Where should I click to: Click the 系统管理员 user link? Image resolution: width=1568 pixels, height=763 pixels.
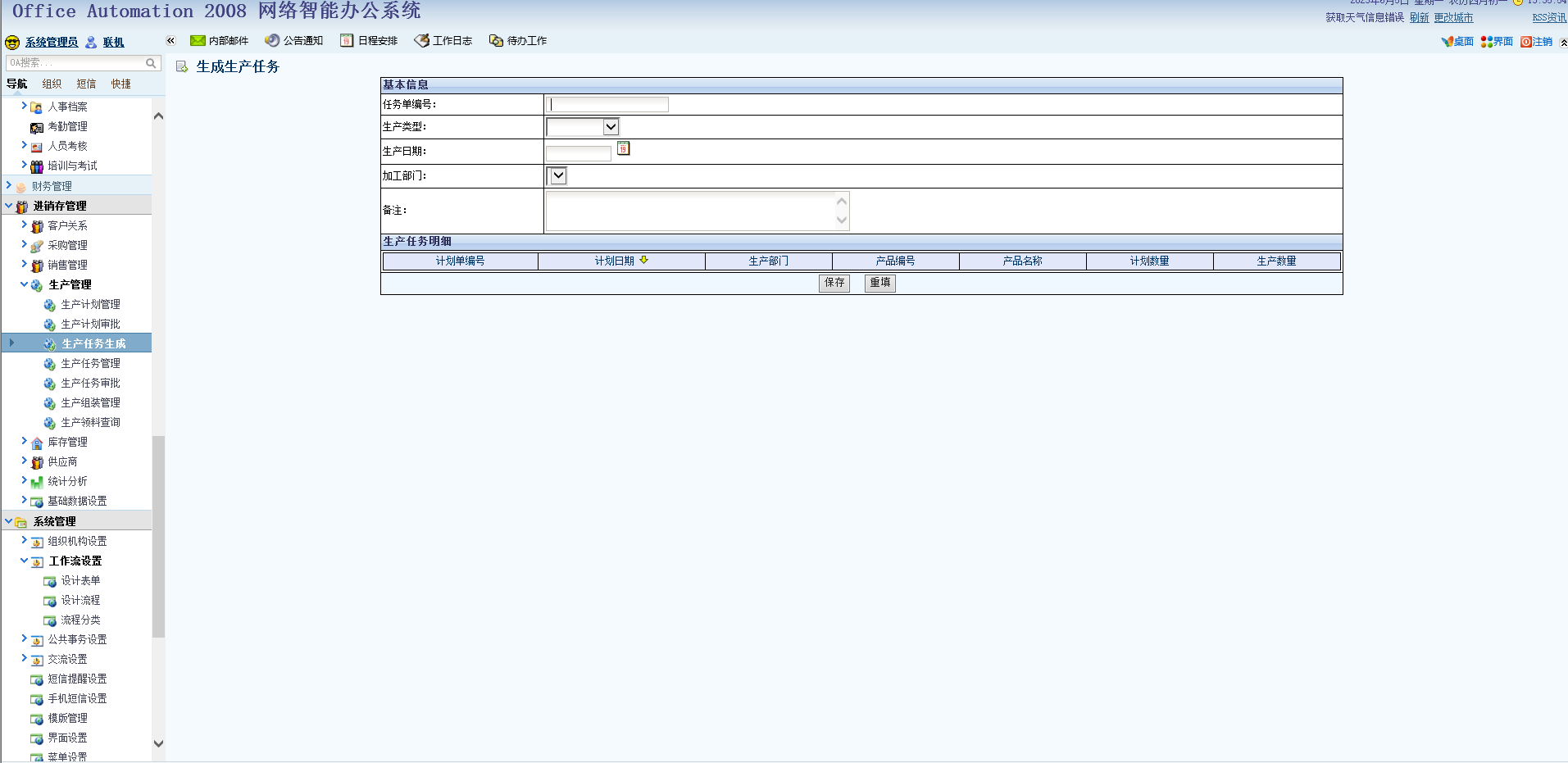point(52,43)
